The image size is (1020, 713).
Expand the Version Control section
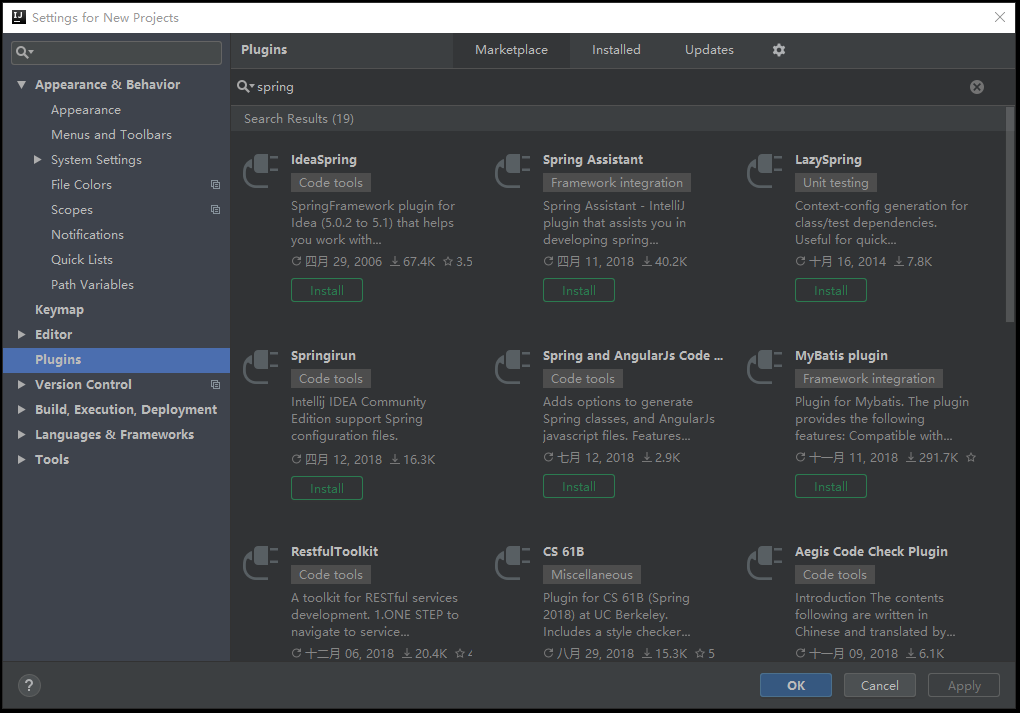21,384
